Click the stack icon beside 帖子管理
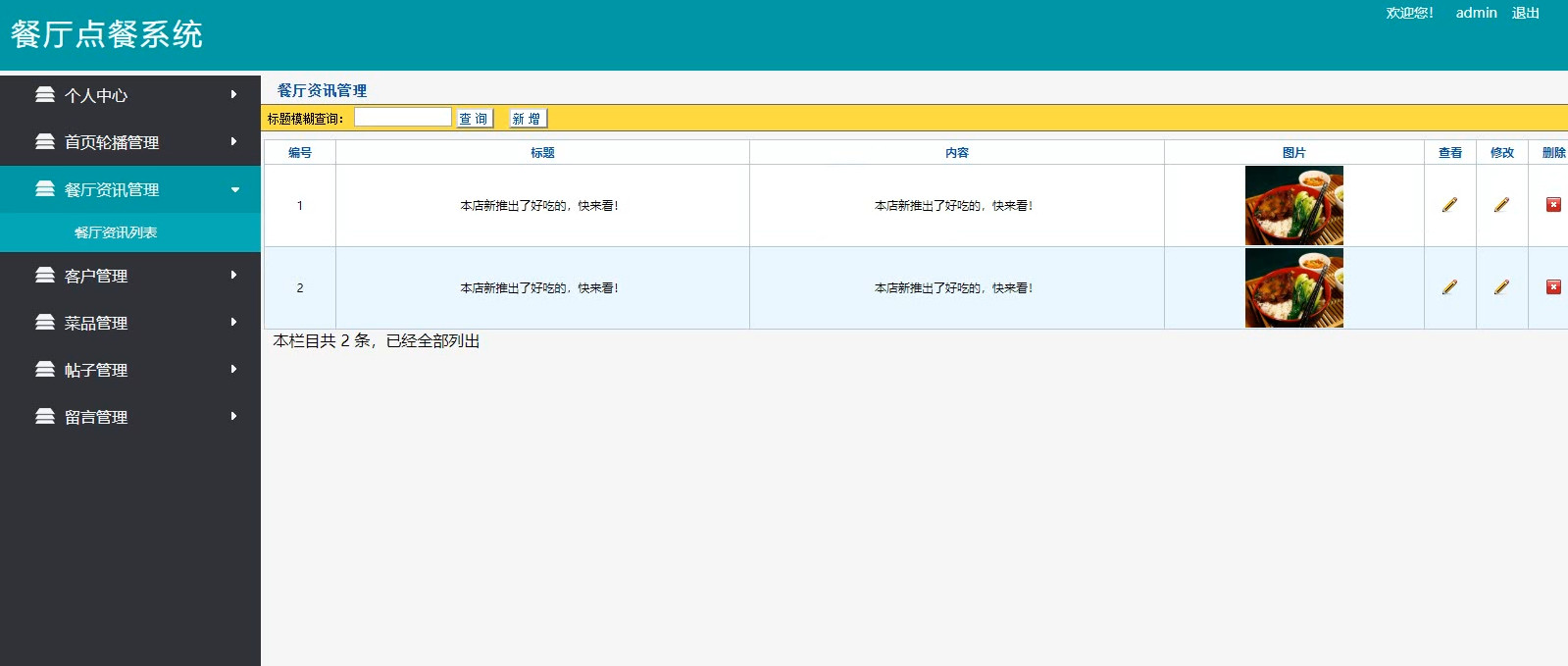The image size is (1568, 666). (x=45, y=369)
